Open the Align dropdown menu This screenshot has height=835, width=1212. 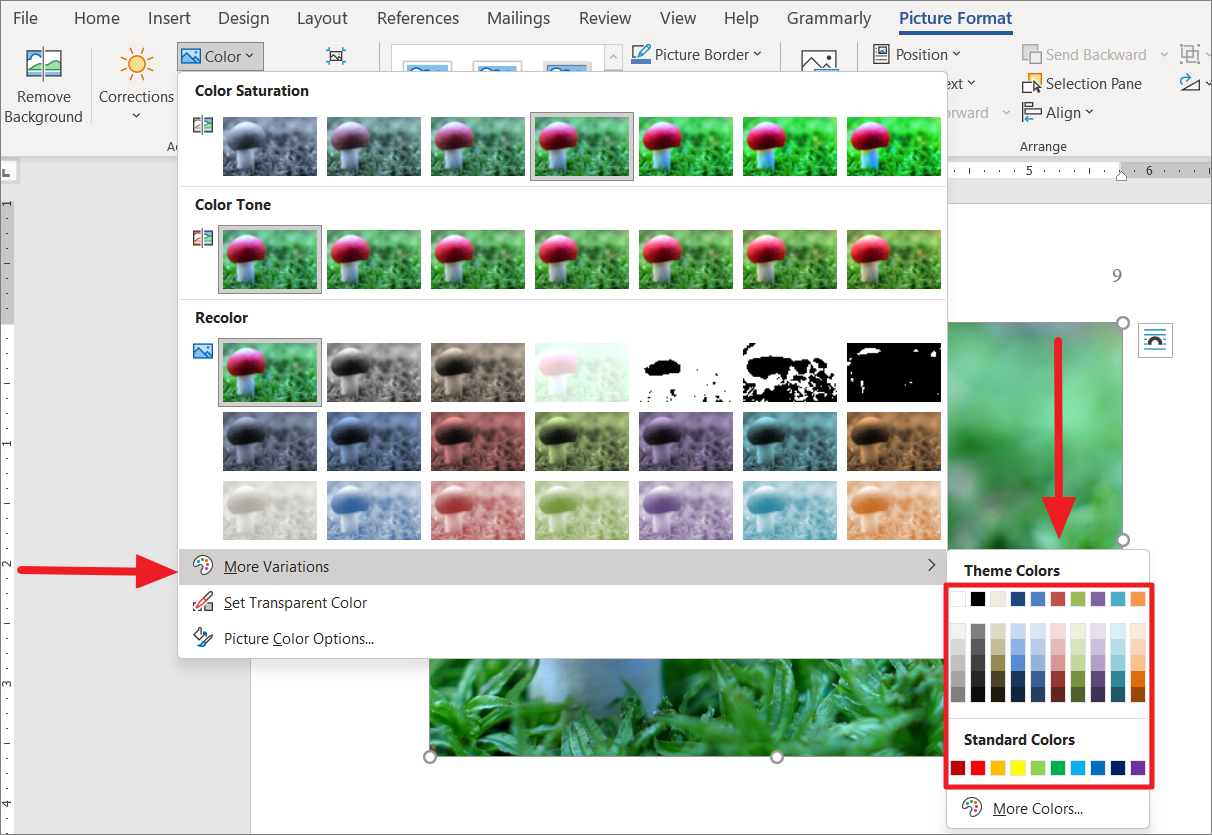pyautogui.click(x=1057, y=112)
